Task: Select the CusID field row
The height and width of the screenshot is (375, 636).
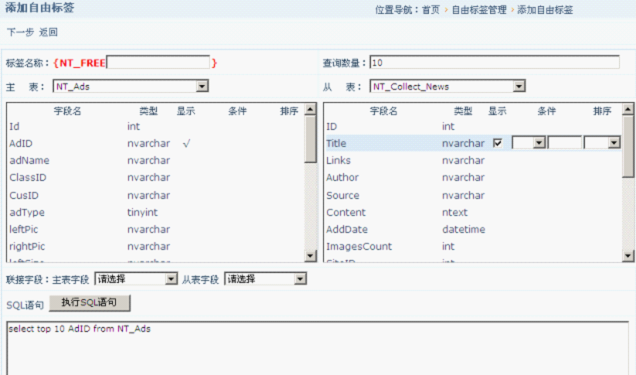Action: [x=156, y=195]
